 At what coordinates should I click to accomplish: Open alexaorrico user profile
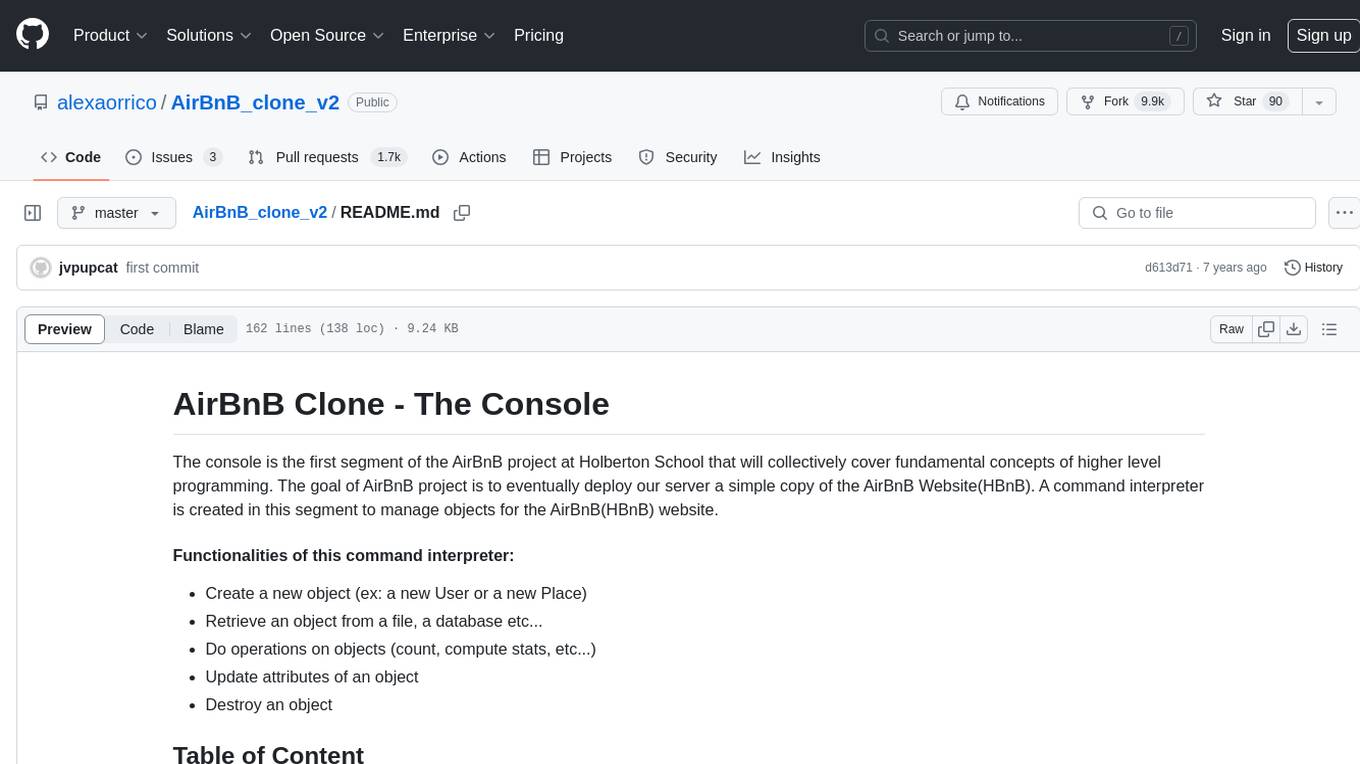click(107, 102)
